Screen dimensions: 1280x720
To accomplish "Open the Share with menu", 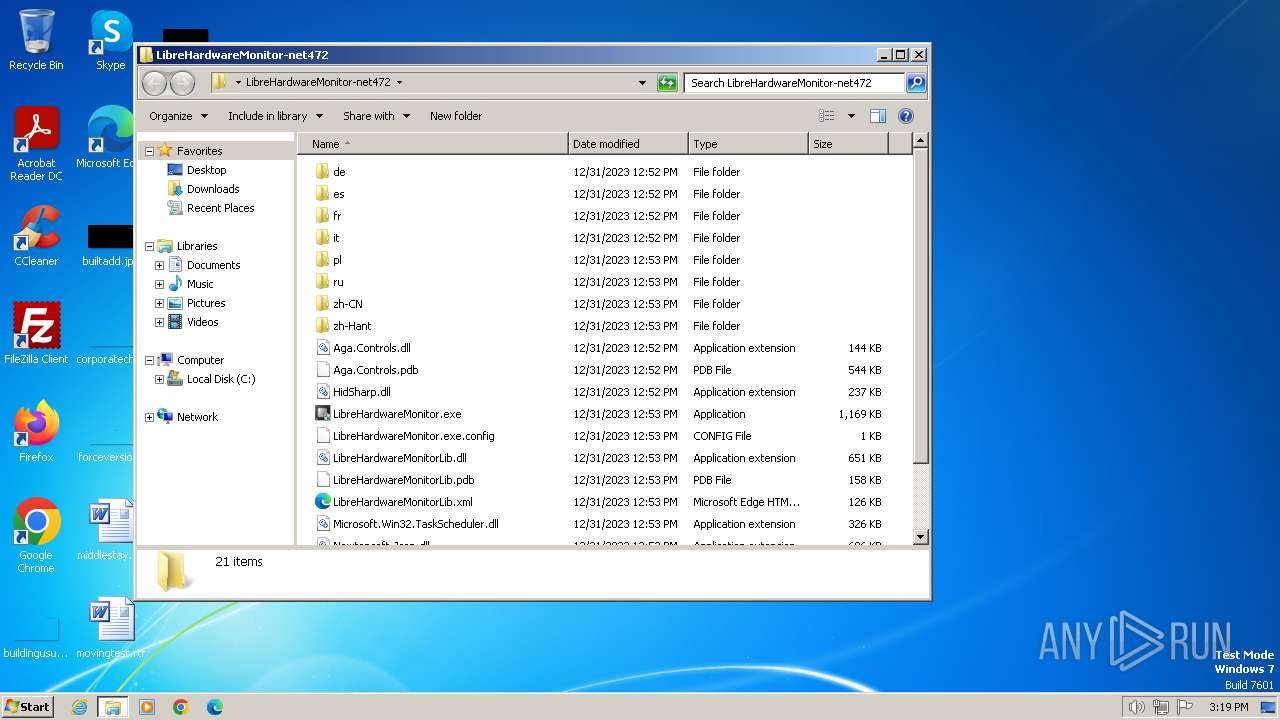I will [x=376, y=116].
